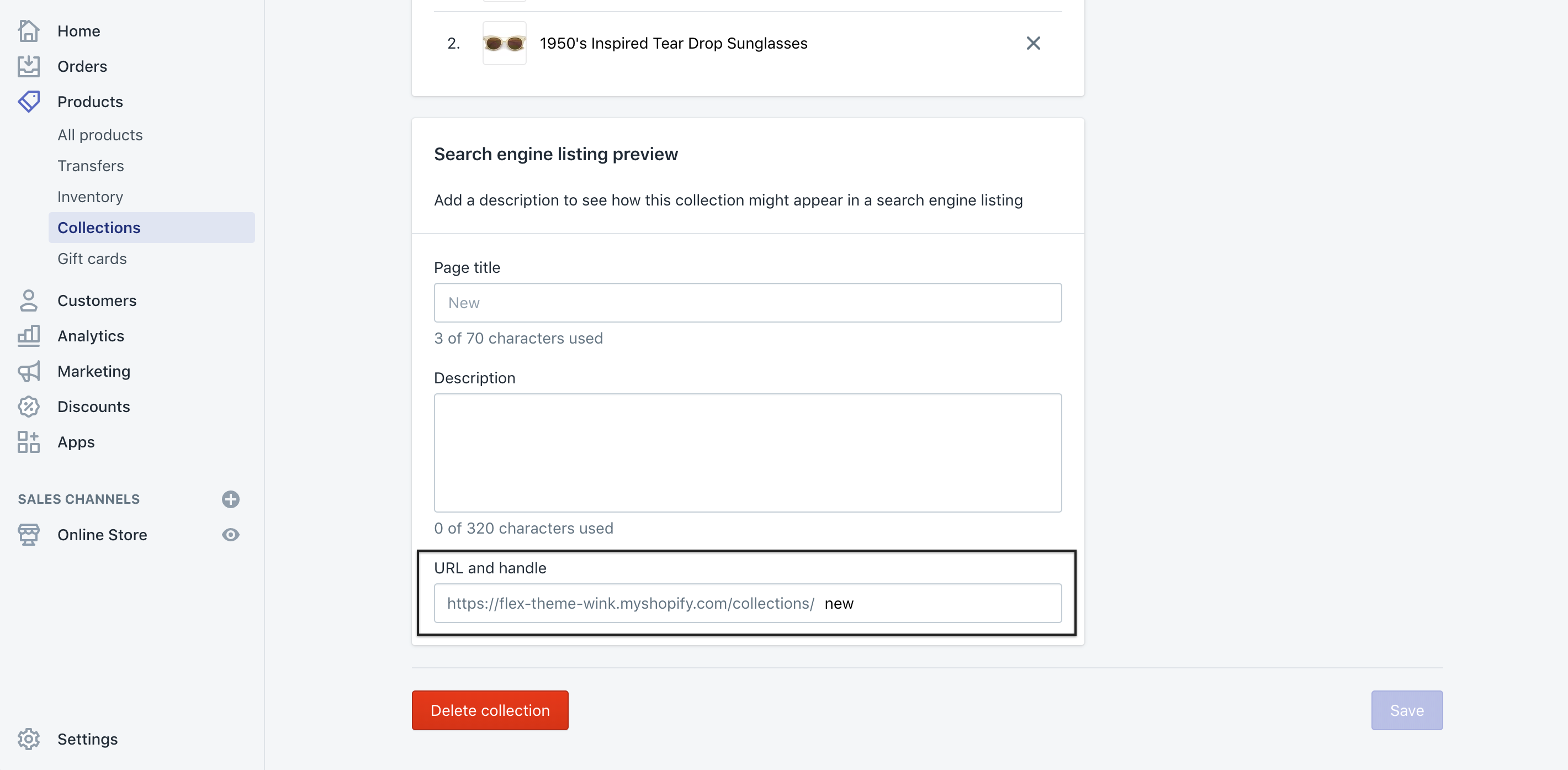Click the Home house icon
The width and height of the screenshot is (1568, 770).
click(28, 31)
